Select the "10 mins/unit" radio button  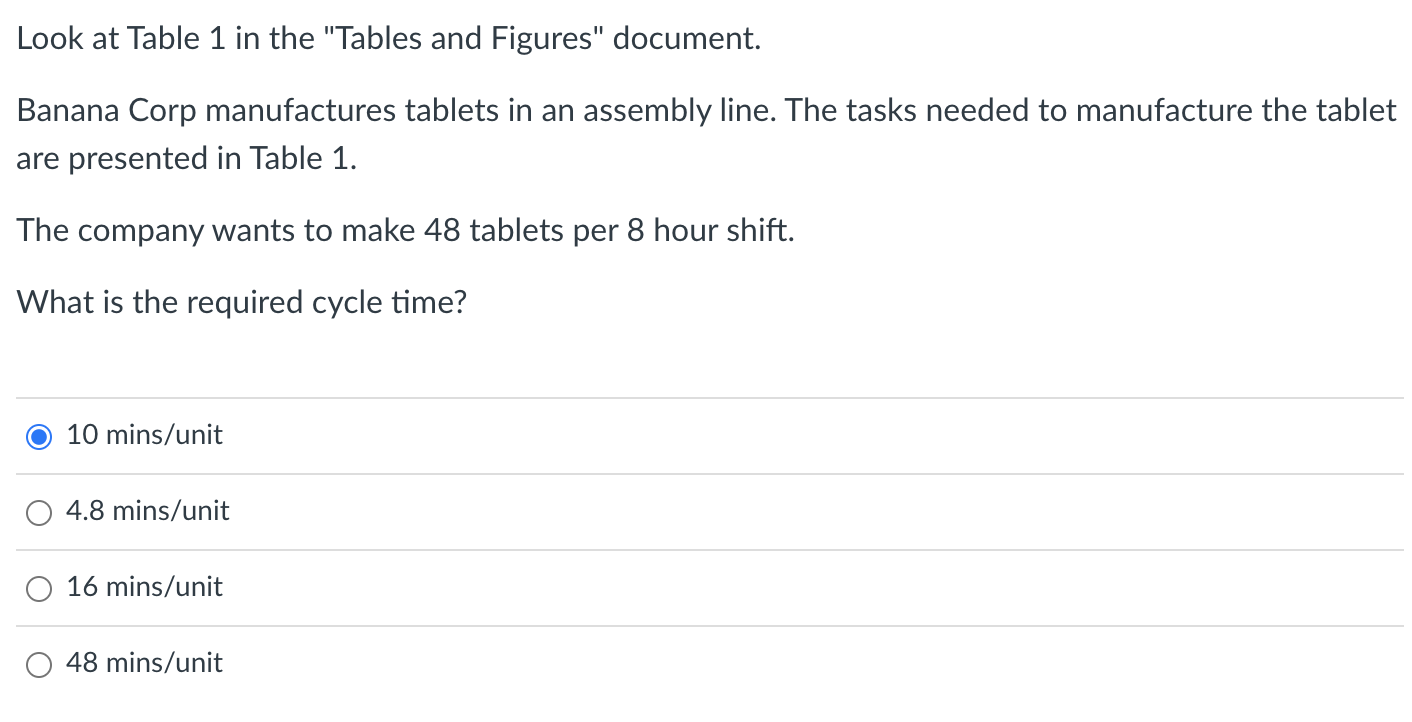pos(38,436)
